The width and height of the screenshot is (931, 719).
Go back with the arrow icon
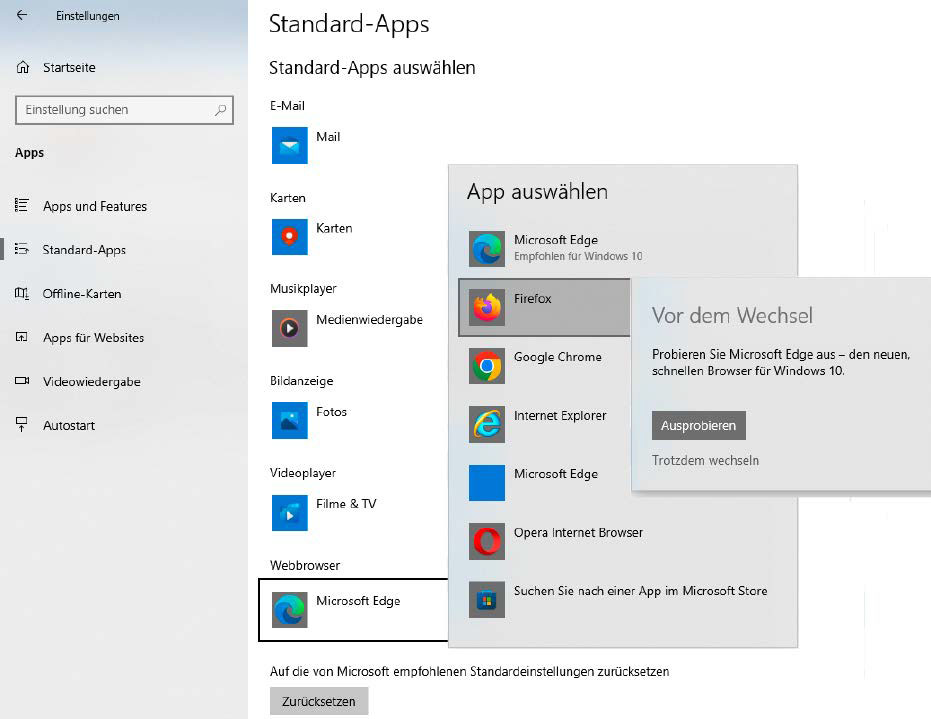22,15
